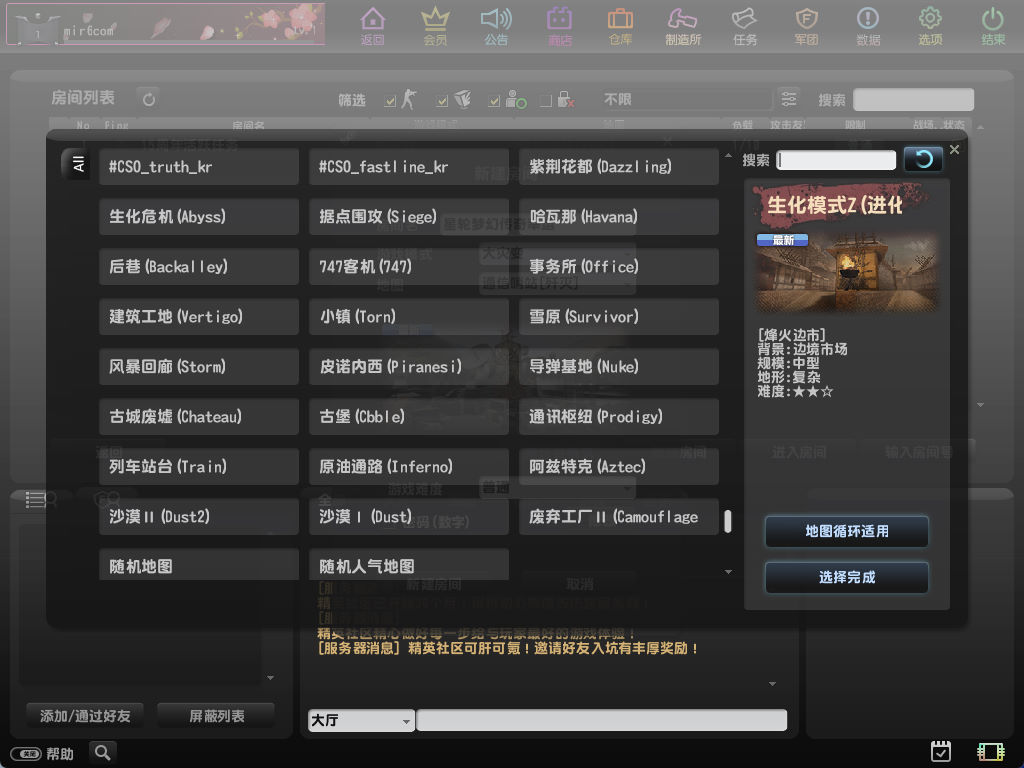Select map 导弹基地 (Nuke)
This screenshot has width=1024, height=768.
coord(618,366)
